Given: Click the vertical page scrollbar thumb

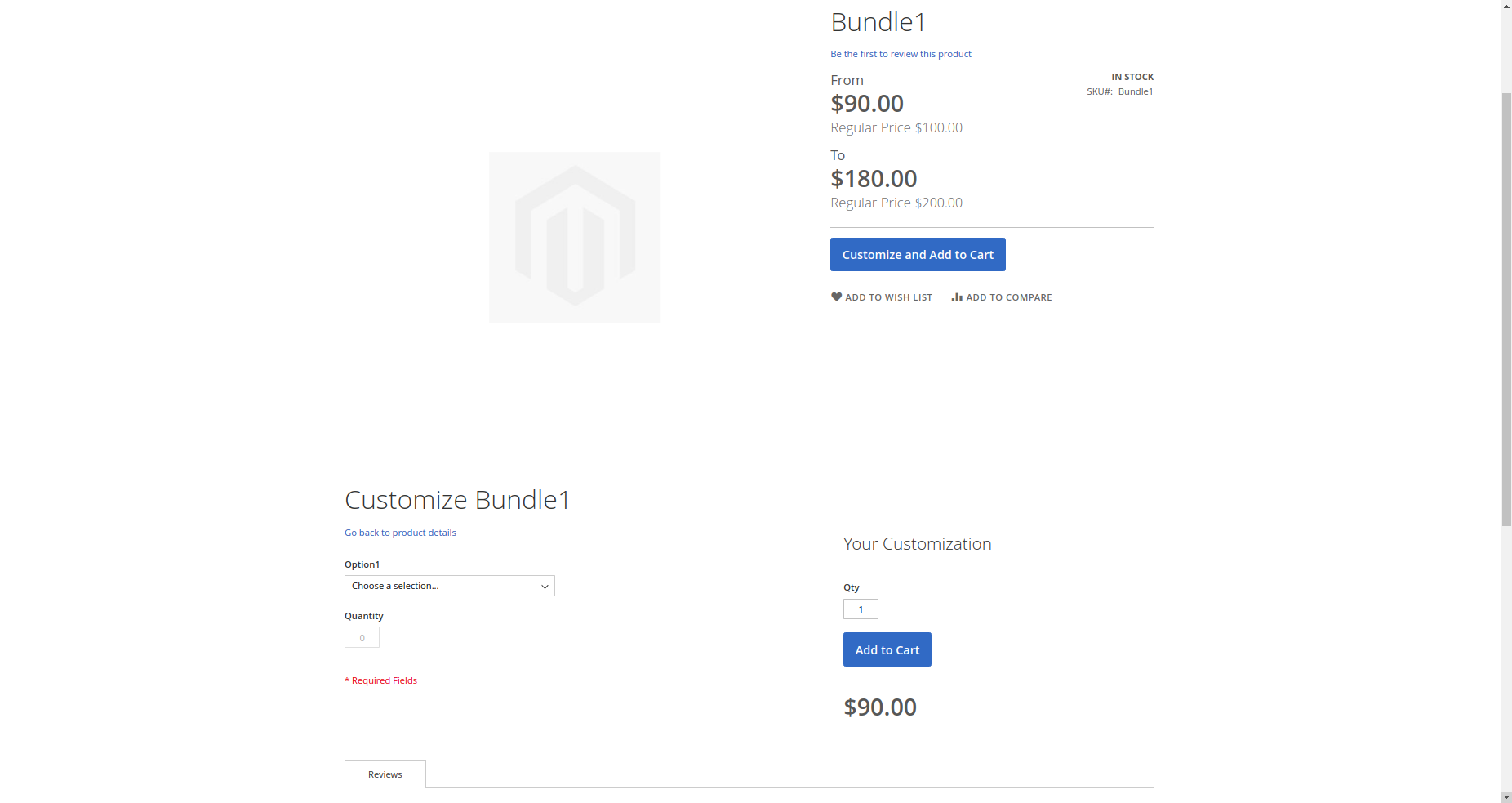Looking at the screenshot, I should pyautogui.click(x=1506, y=310).
